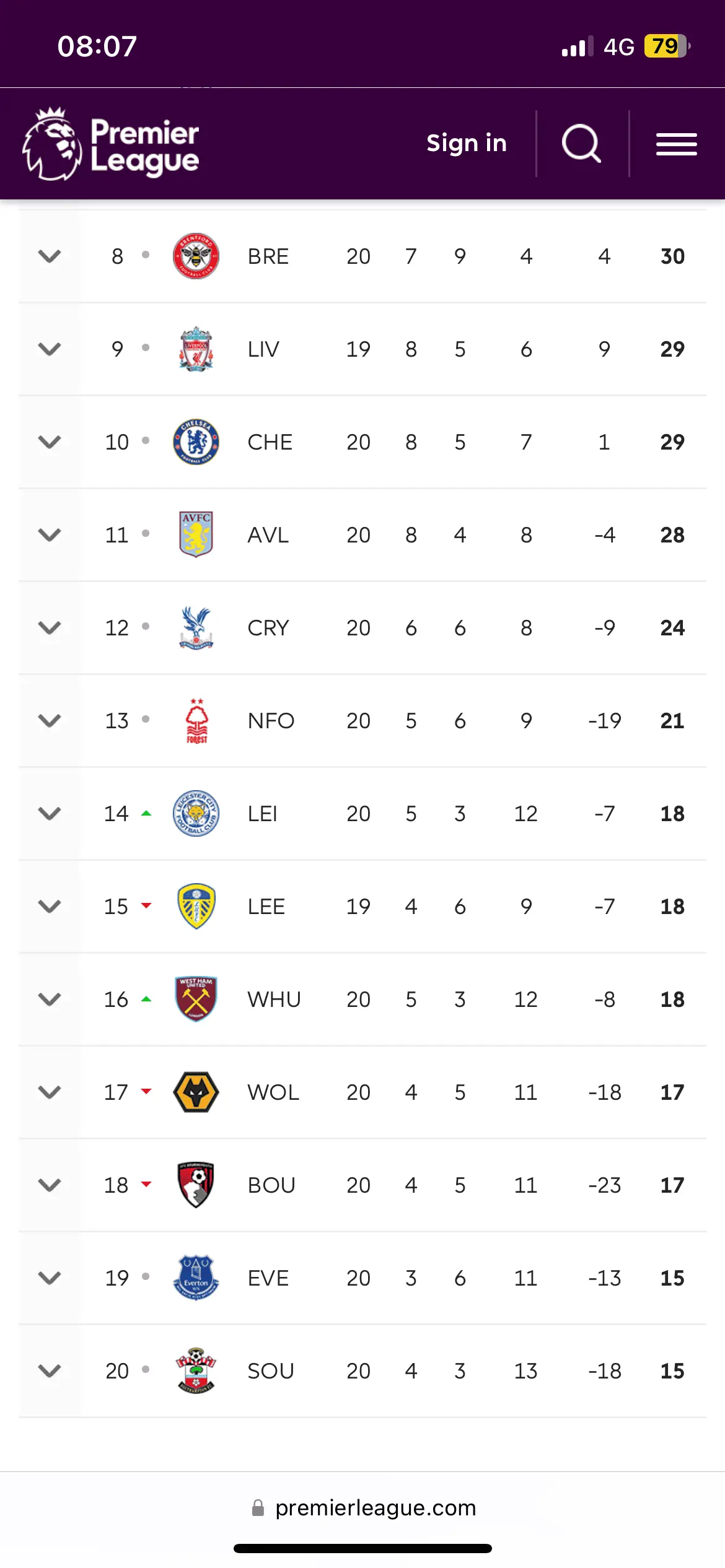The width and height of the screenshot is (725, 1568).
Task: Expand the Leicester row chevron
Action: pos(50,814)
